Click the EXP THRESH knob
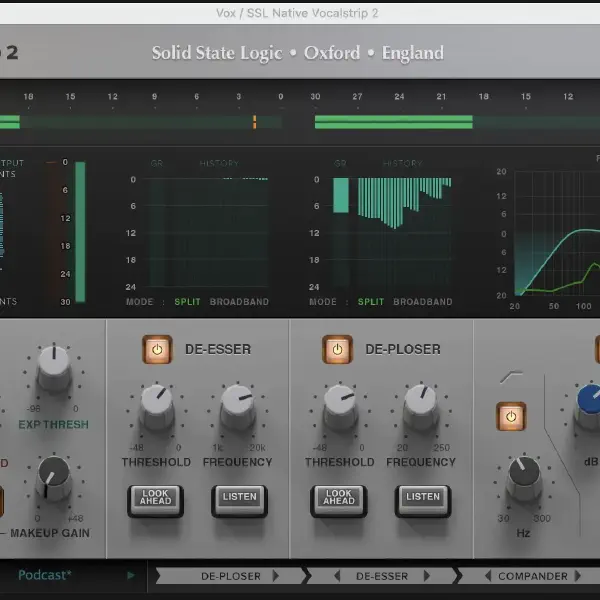 pyautogui.click(x=54, y=367)
